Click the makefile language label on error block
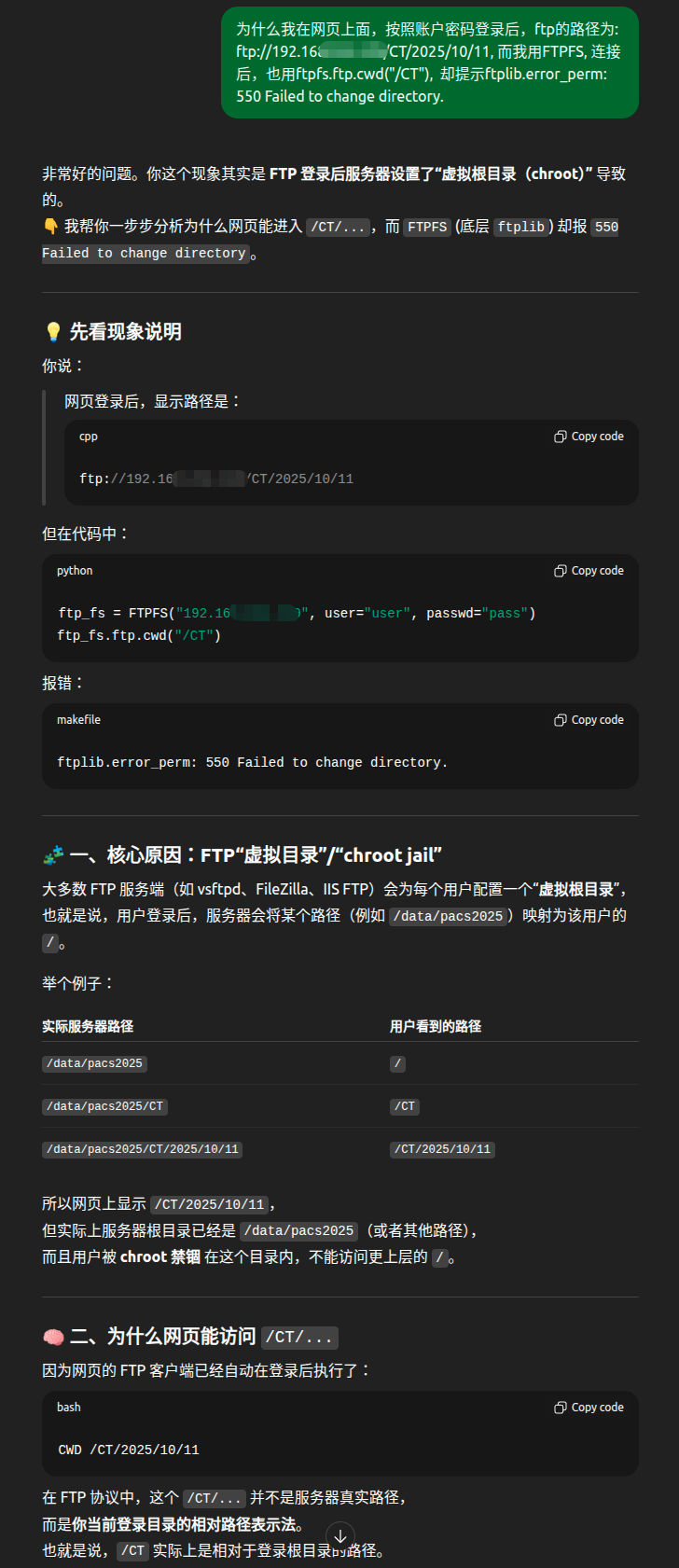 pyautogui.click(x=80, y=719)
